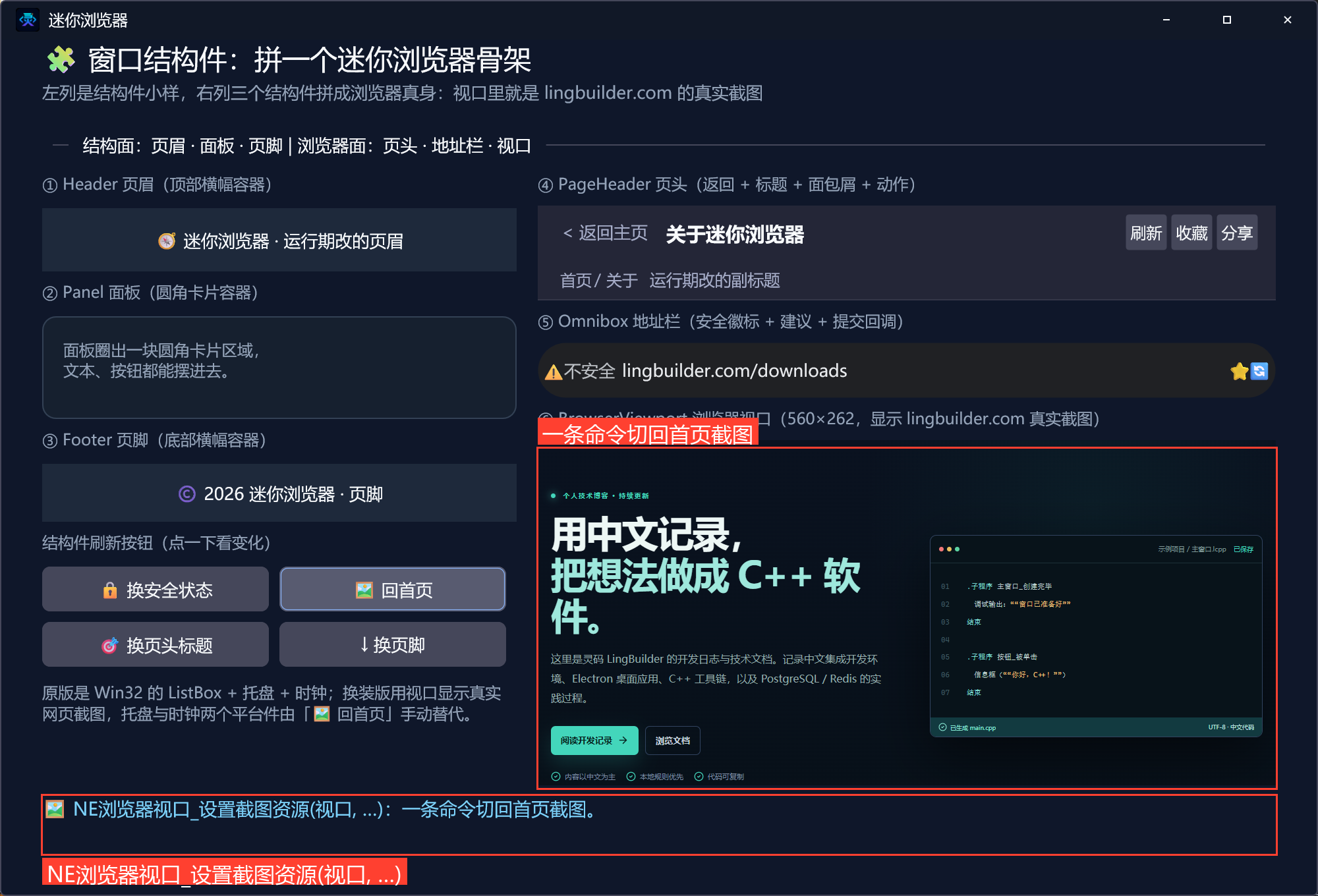
Task: Click the 运行期改的副标题 subtitle
Action: pos(714,281)
